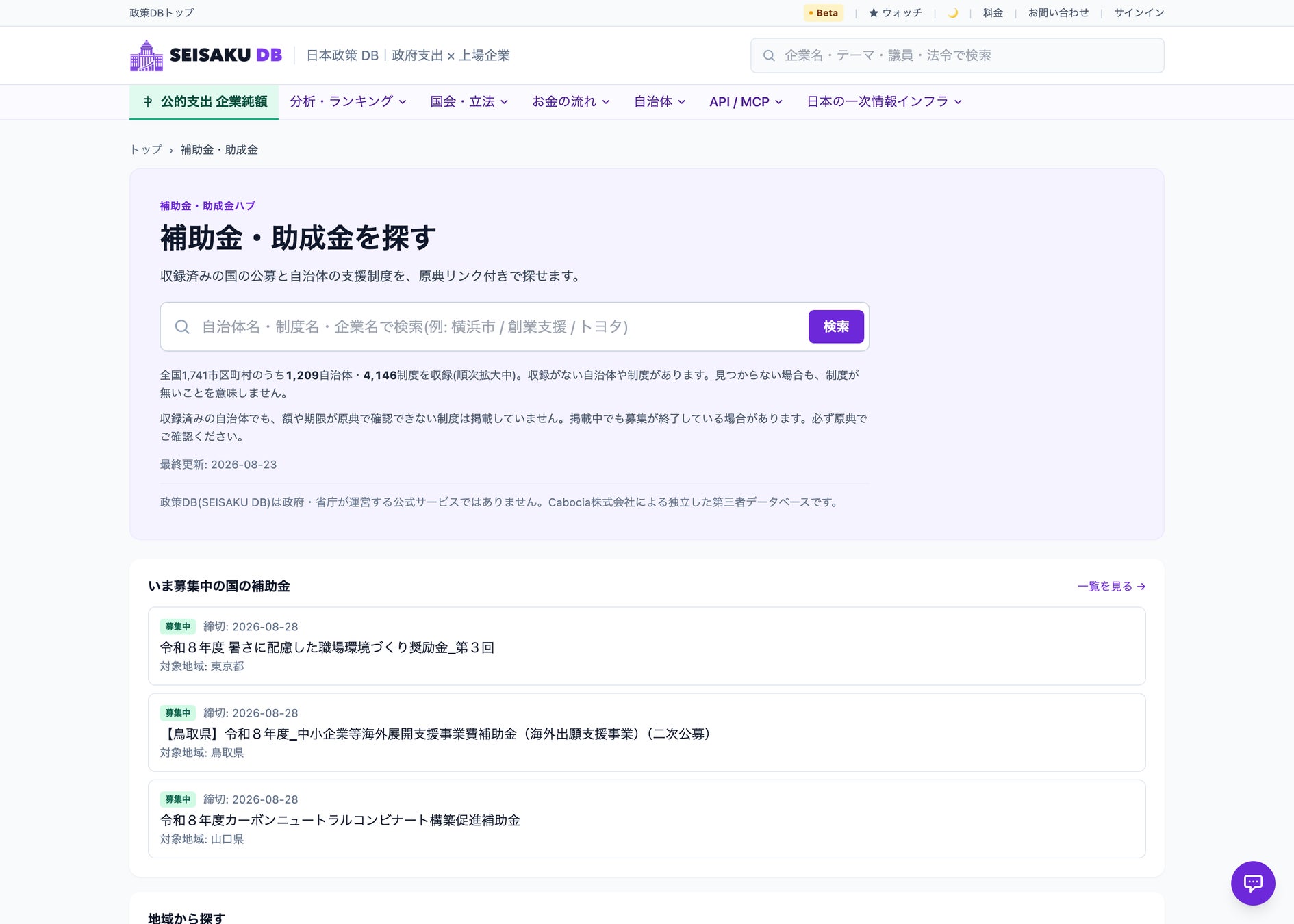Expand 日本の一次情報インフラ menu

point(884,102)
